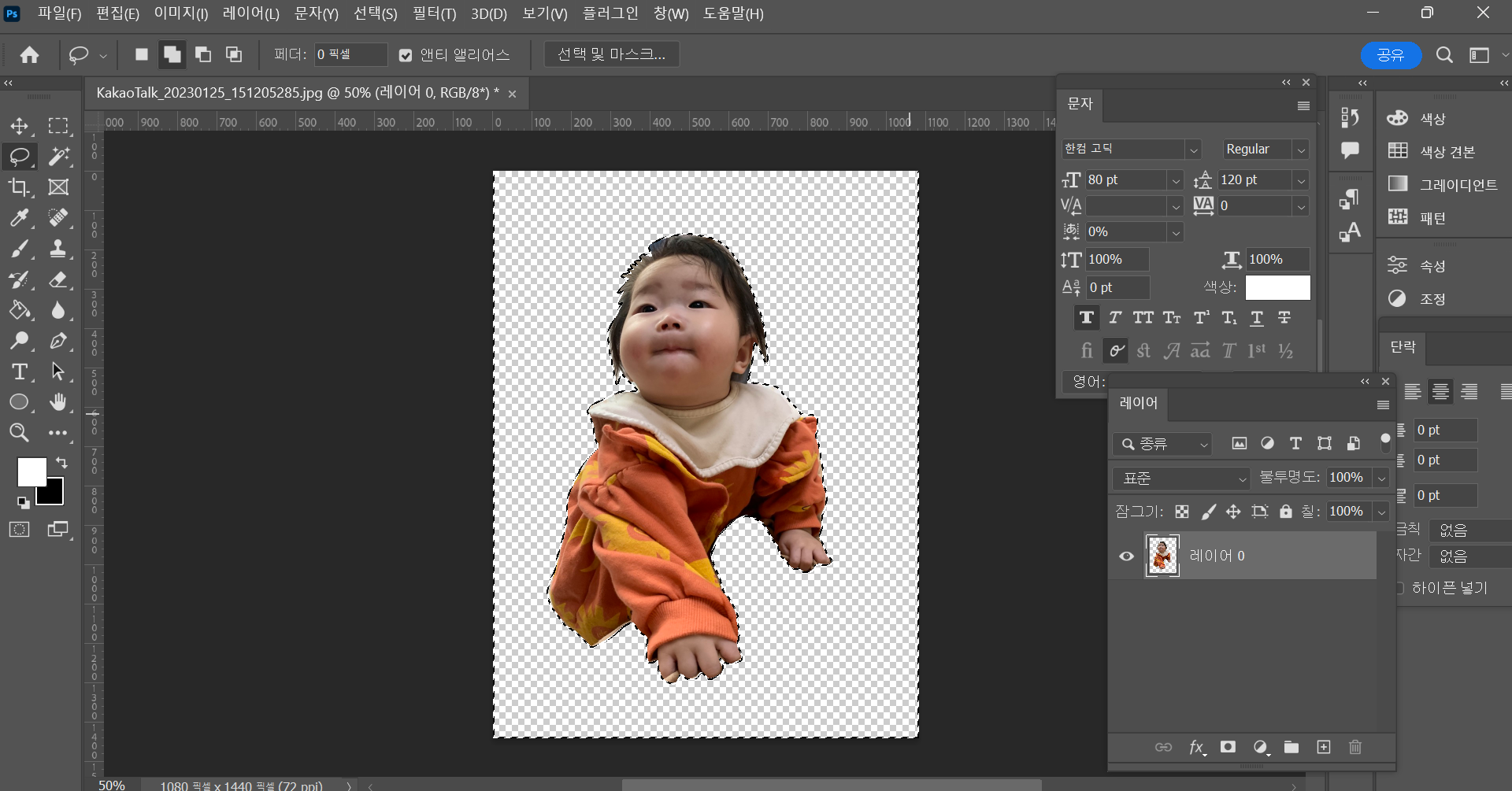Select the Eyedropper tool
Image resolution: width=1512 pixels, height=791 pixels.
(20, 218)
